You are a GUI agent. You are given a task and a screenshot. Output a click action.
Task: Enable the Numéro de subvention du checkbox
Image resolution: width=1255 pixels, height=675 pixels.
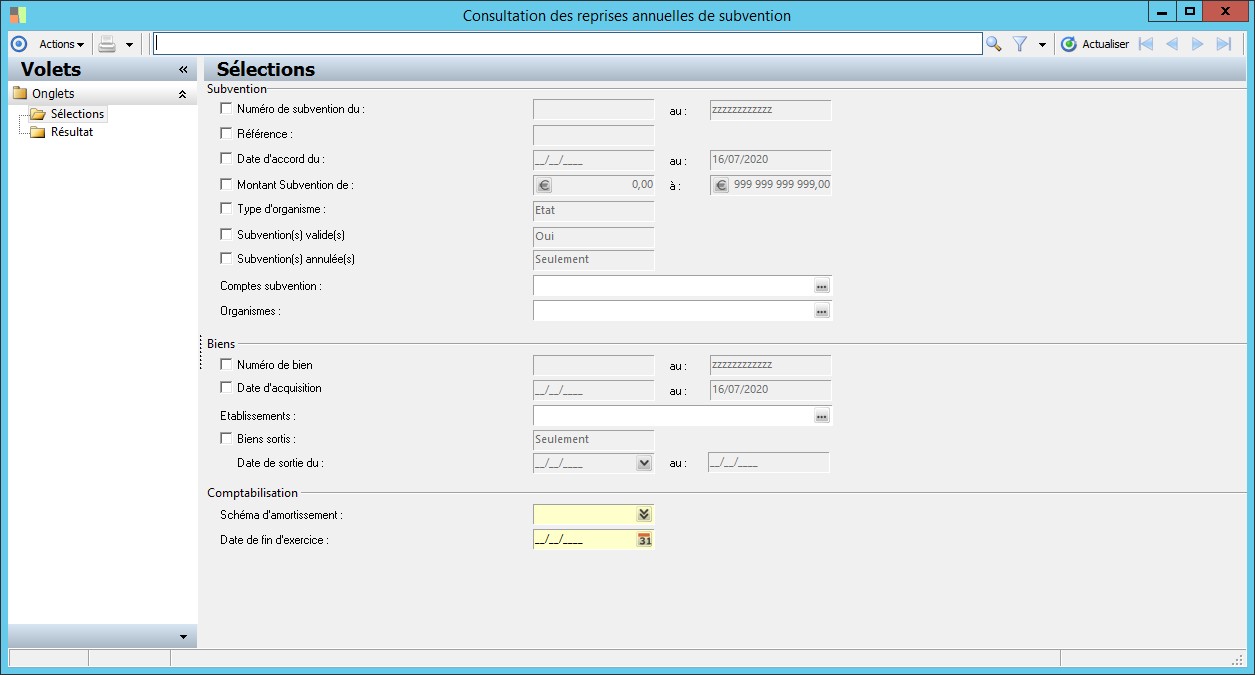[x=226, y=108]
